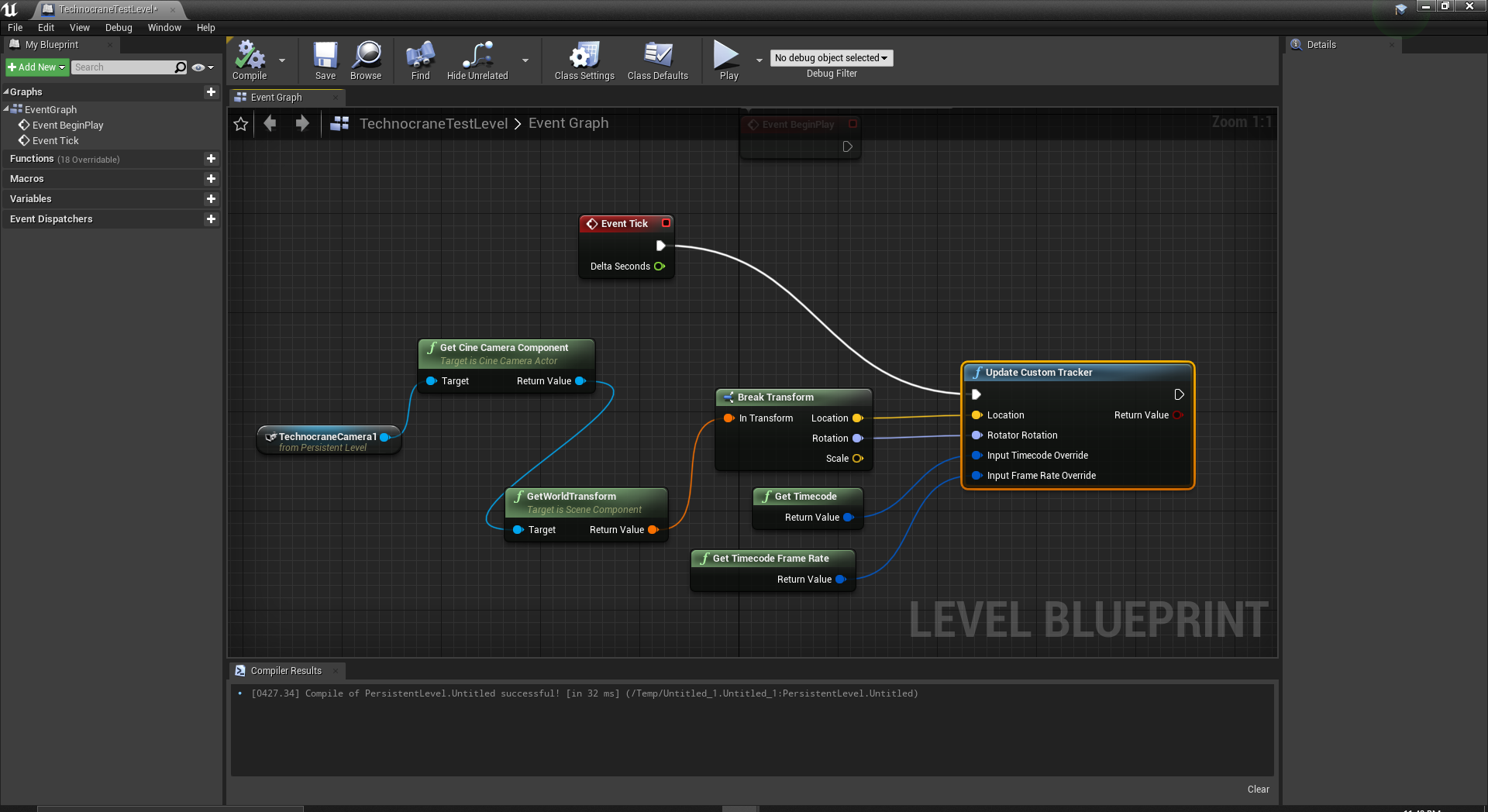Click Update Custom Tracker exec output pin
This screenshot has width=1488, height=812.
point(1179,394)
